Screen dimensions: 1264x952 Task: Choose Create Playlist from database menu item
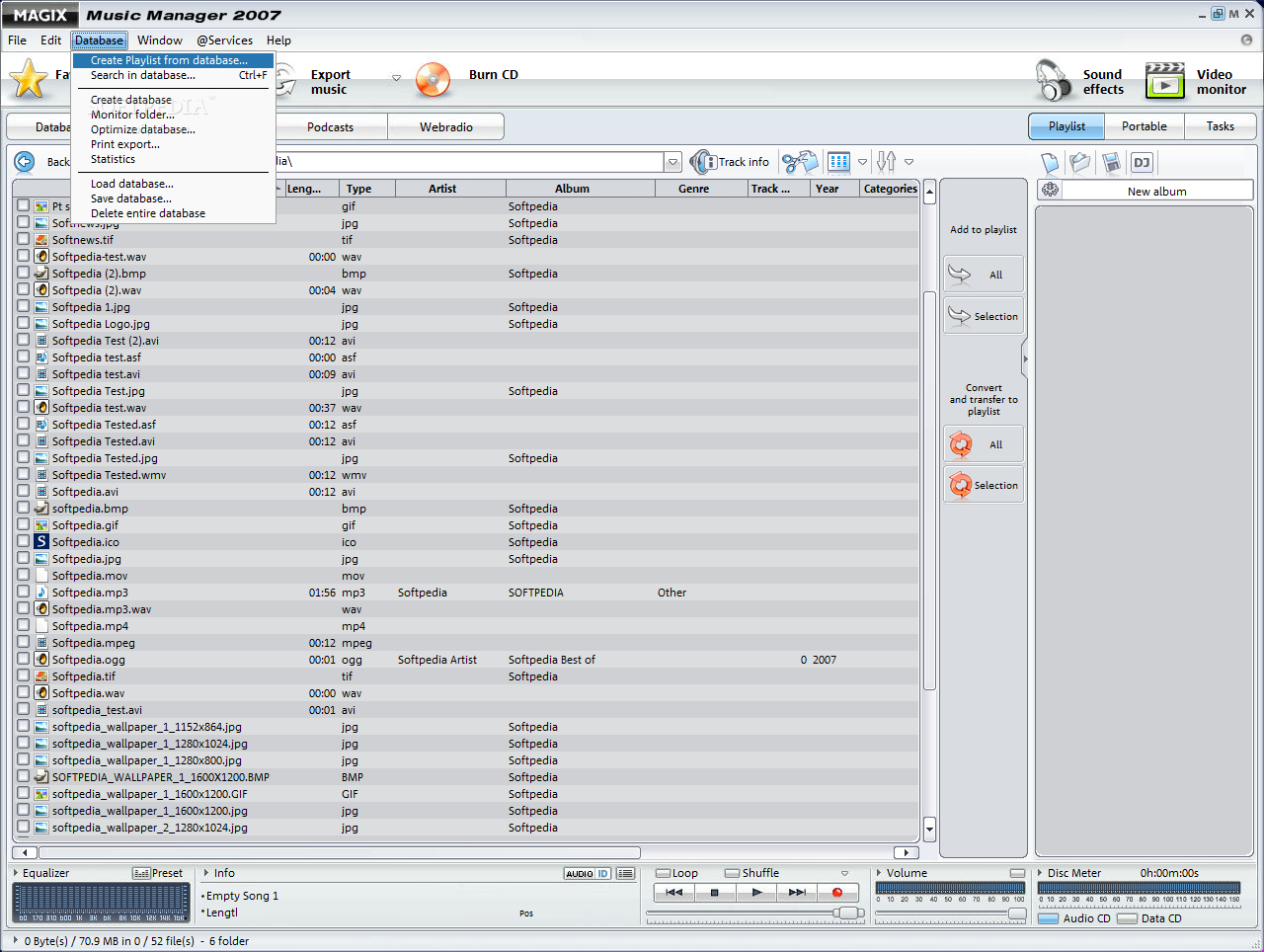click(x=173, y=60)
